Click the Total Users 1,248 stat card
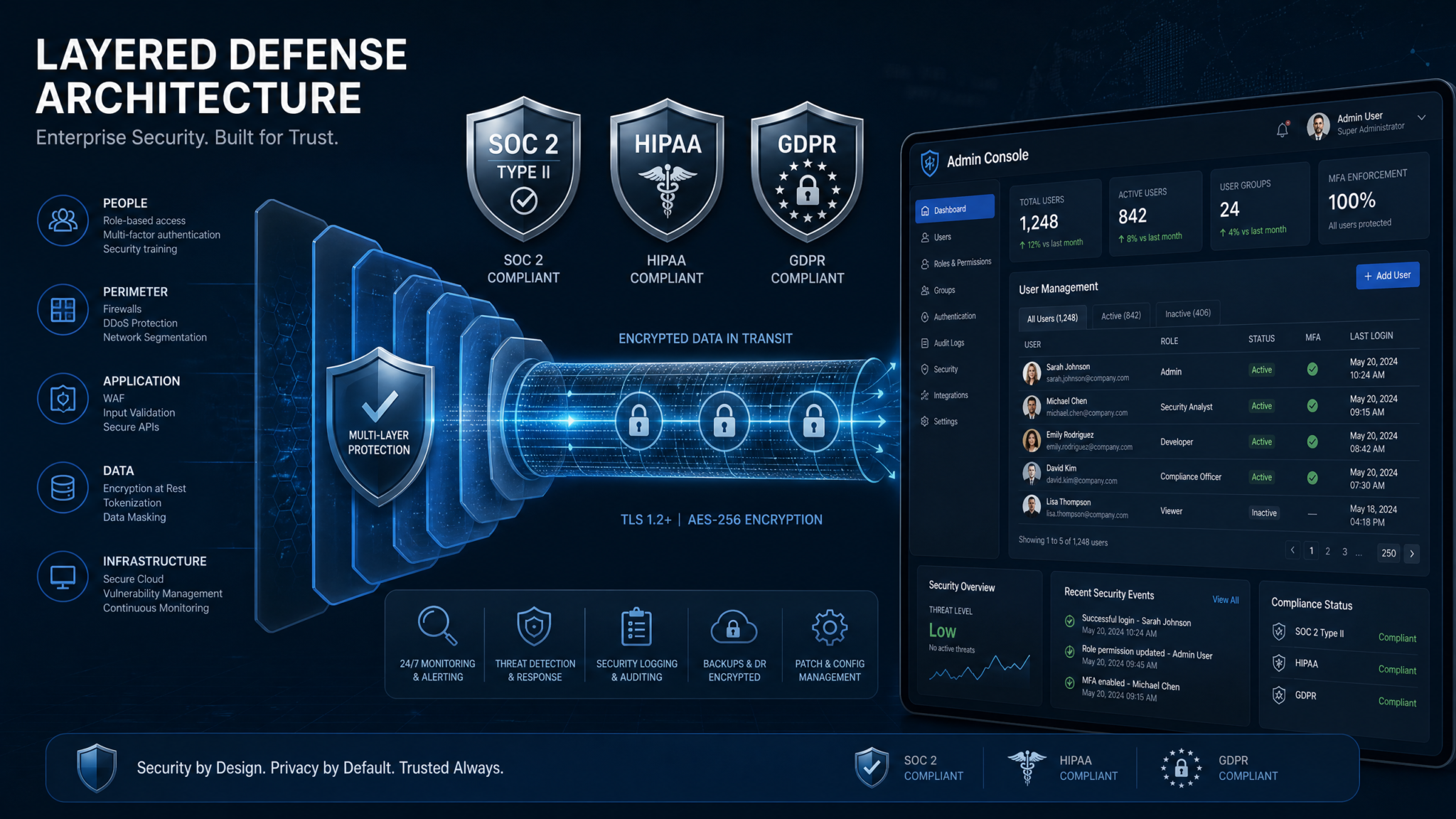1456x819 pixels. [x=1055, y=220]
